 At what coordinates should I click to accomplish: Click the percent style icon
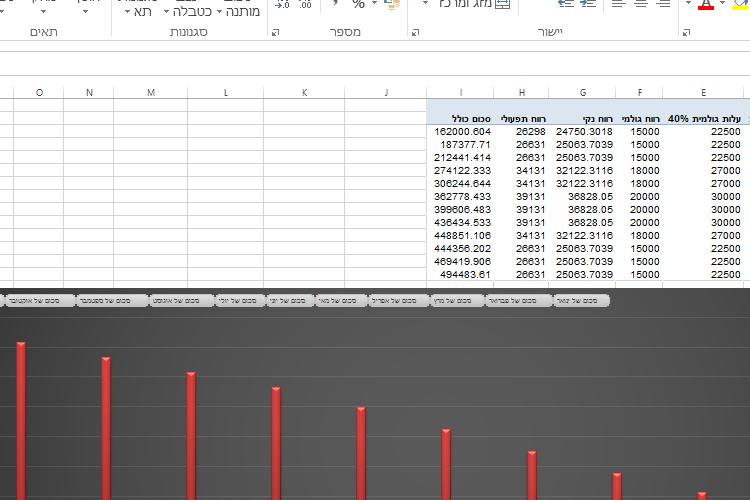point(358,4)
